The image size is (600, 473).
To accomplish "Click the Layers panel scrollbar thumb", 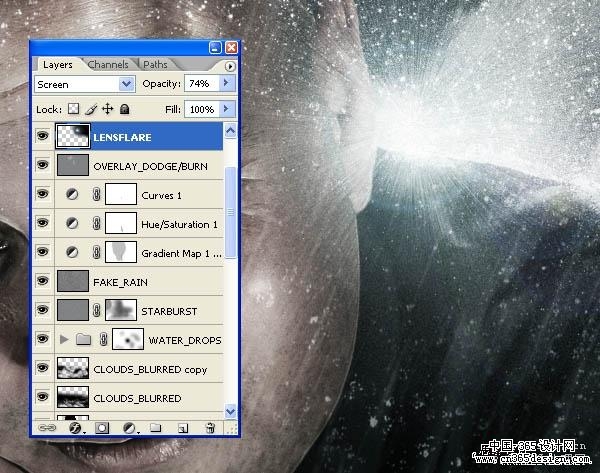I will pos(230,212).
